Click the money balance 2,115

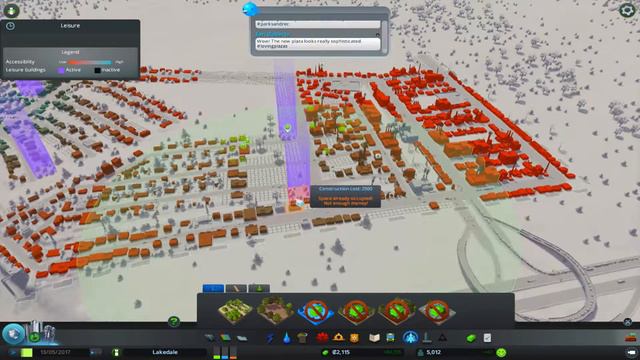pos(340,352)
